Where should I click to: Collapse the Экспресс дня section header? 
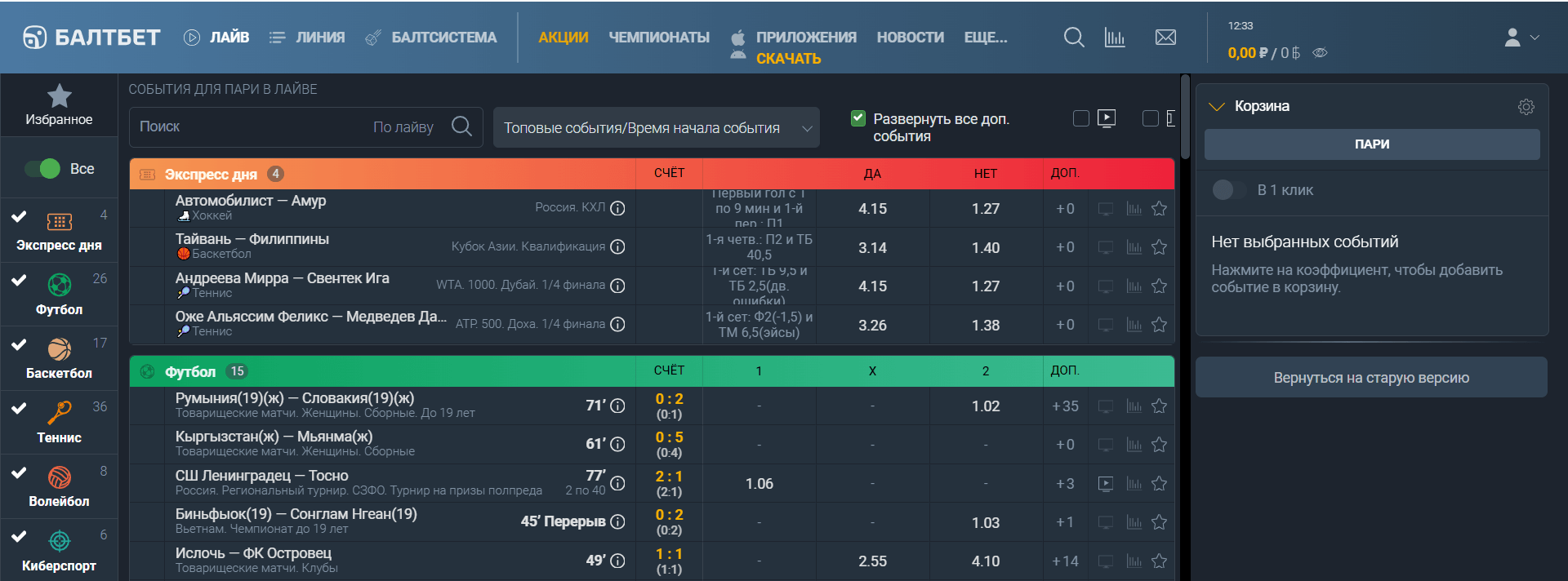652,174
